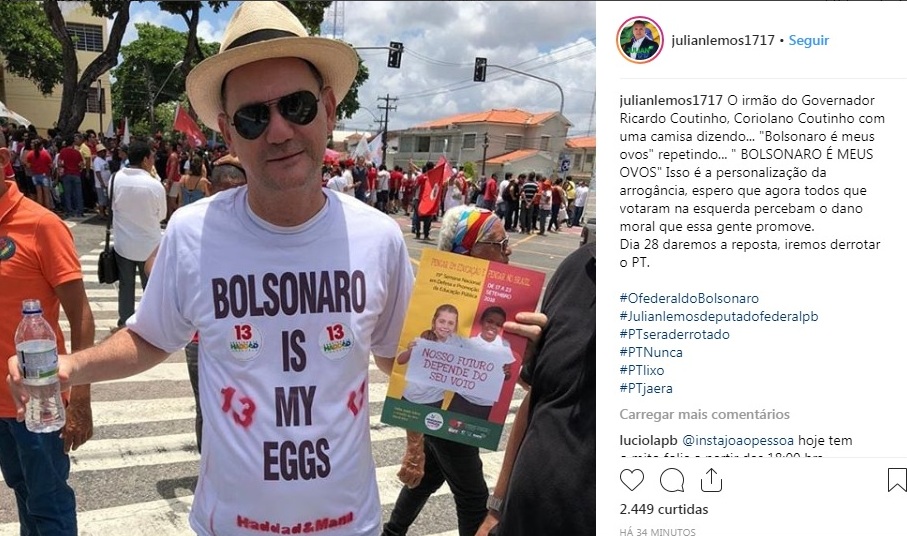Open hashtag #PTlixo

(641, 370)
